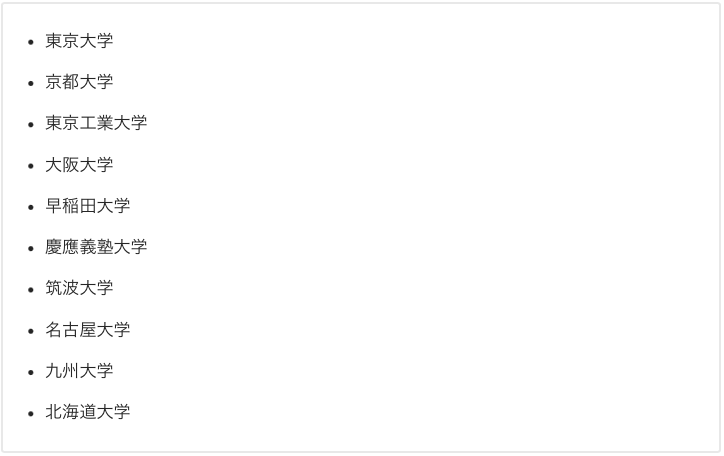Click the 東京大学 list item

(x=79, y=41)
